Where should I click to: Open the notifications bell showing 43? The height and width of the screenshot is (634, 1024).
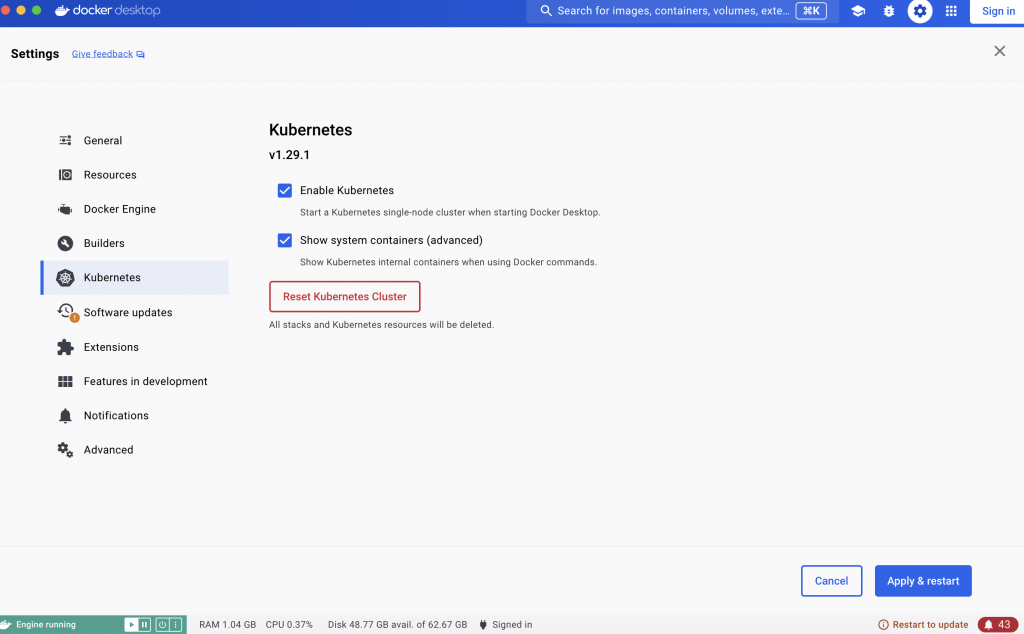click(x=997, y=625)
